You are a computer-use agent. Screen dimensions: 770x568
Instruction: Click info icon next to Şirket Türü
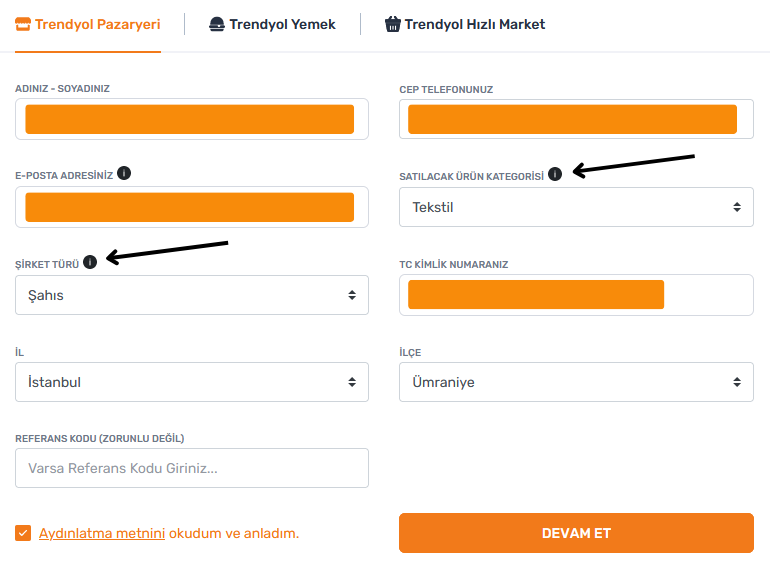point(90,262)
